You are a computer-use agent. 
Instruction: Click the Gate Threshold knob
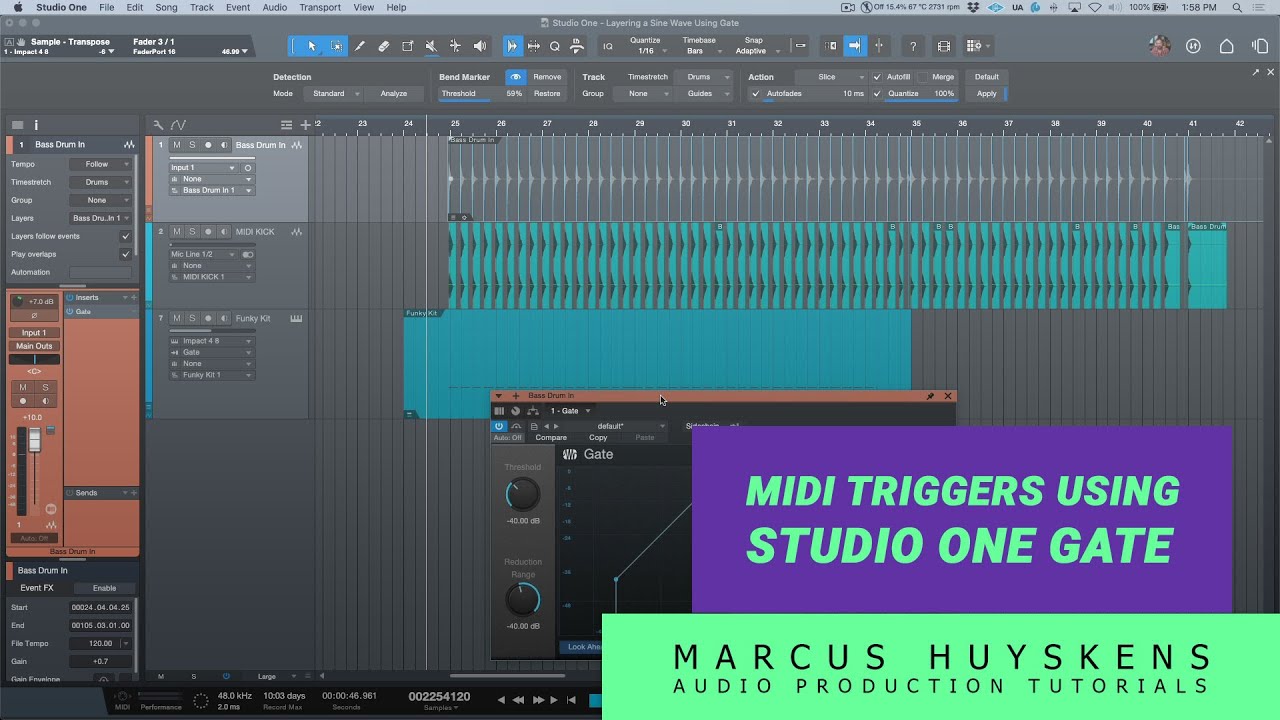(523, 494)
